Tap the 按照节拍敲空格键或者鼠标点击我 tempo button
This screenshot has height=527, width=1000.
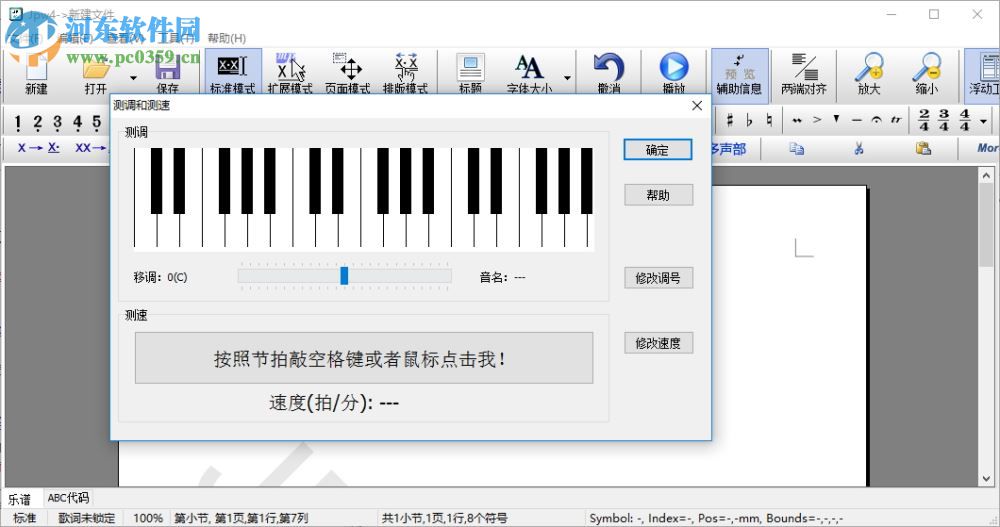[x=364, y=358]
